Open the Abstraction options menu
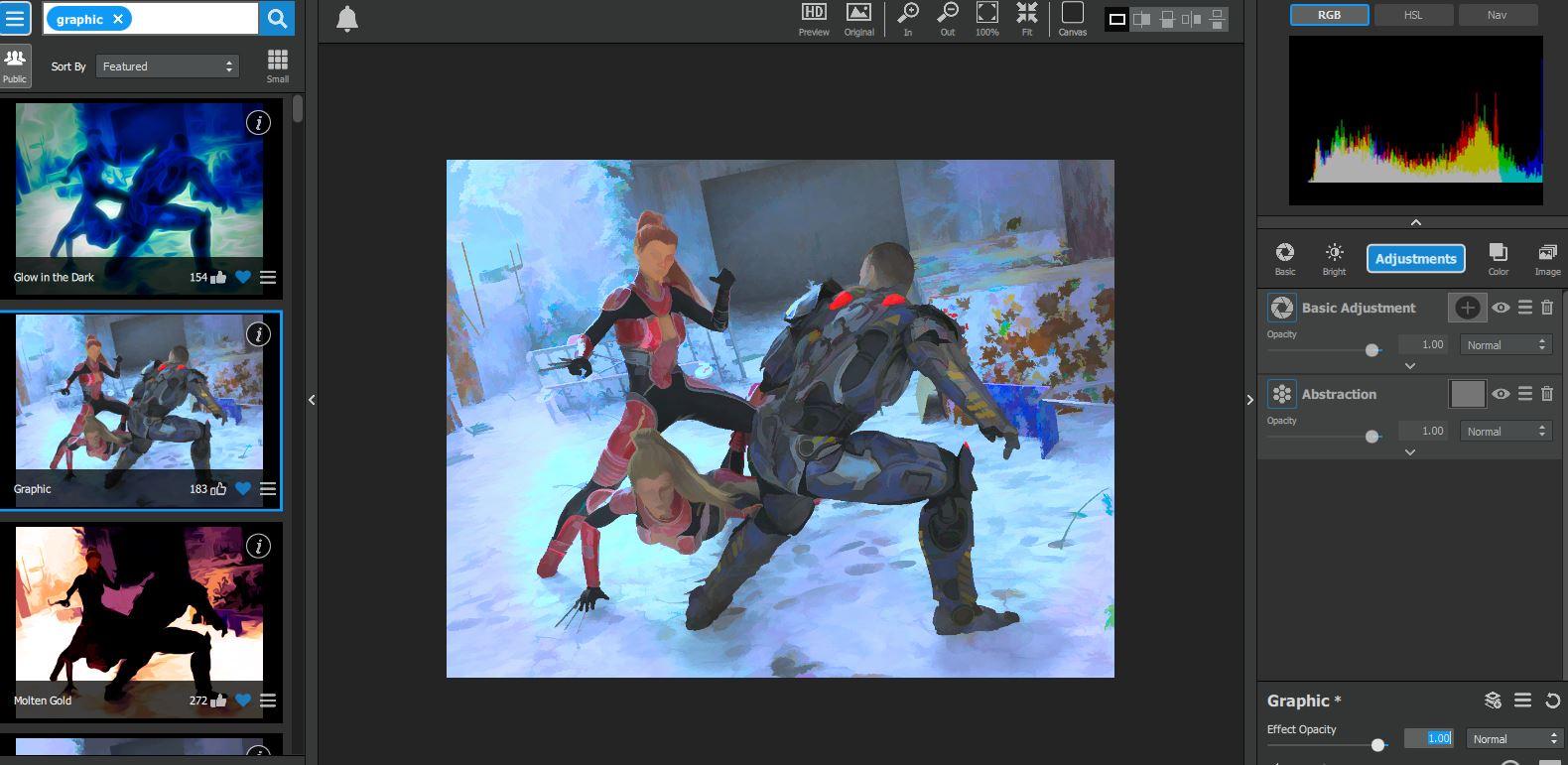 coord(1525,394)
